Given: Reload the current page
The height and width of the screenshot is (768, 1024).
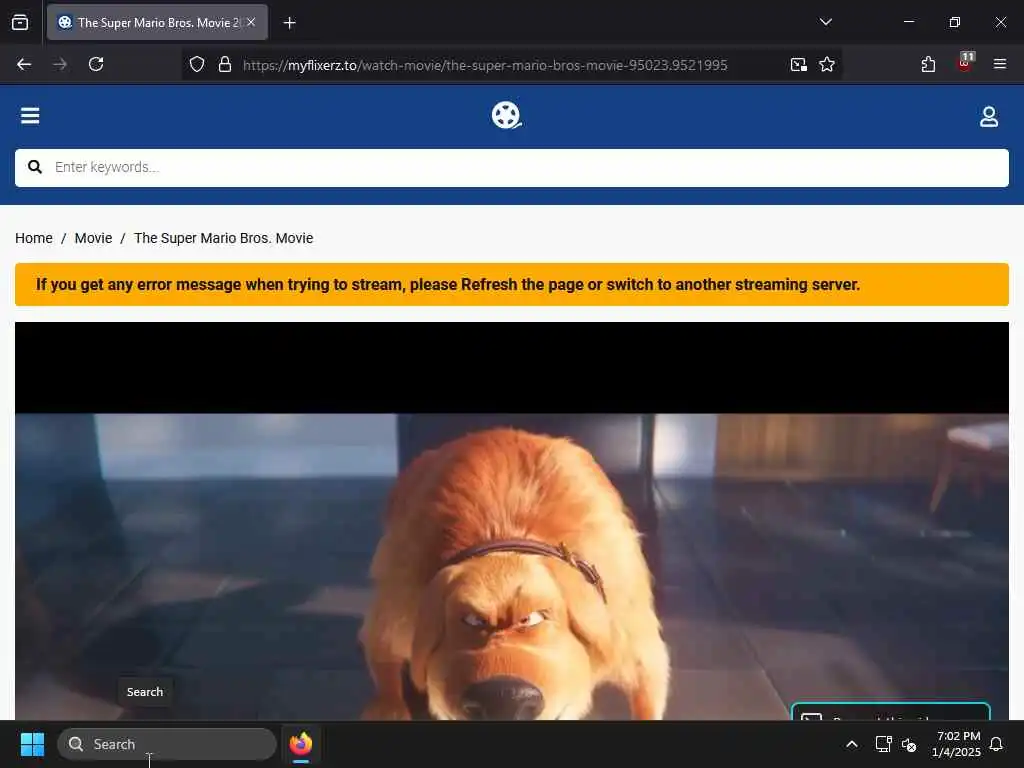Looking at the screenshot, I should 96,64.
